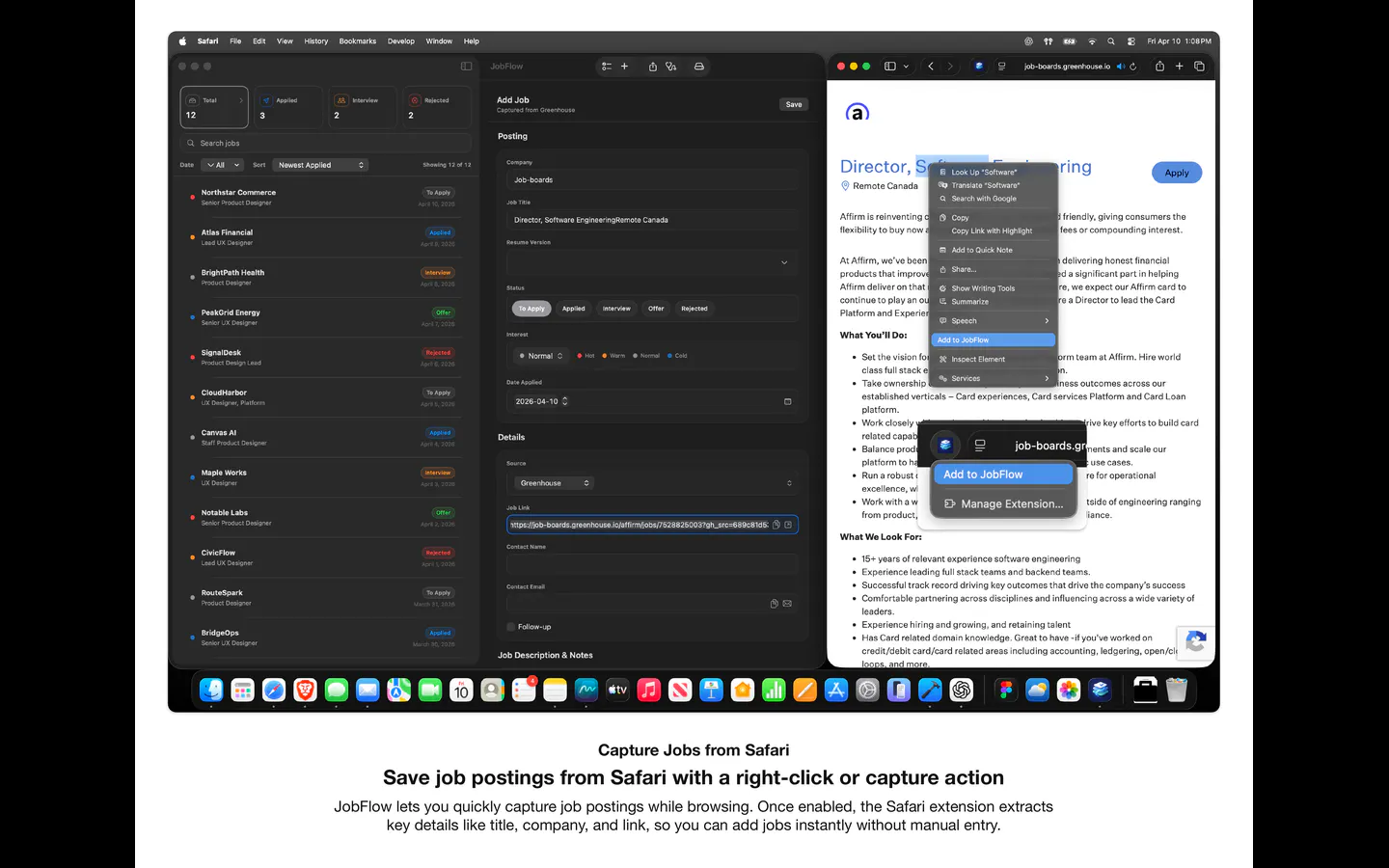Click the JobFlow app icon in the Dock

pos(1100,690)
